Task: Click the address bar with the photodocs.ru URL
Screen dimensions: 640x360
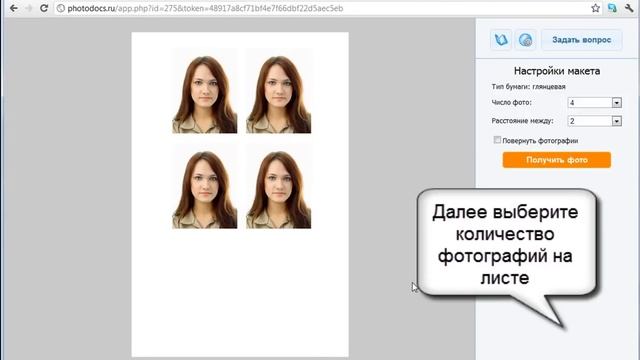Action: pos(328,8)
